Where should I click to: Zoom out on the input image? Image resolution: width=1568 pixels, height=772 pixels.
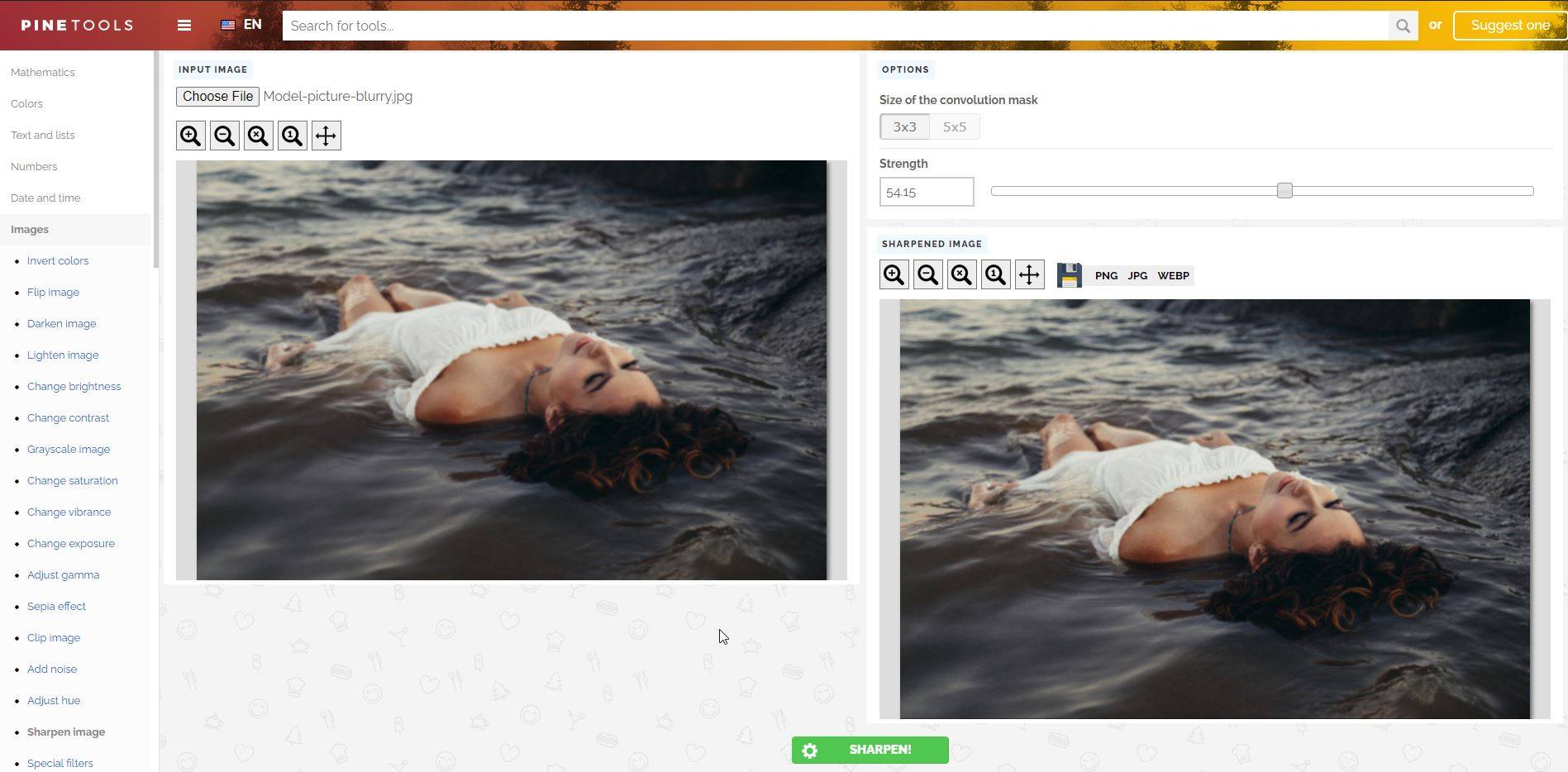[x=225, y=136]
